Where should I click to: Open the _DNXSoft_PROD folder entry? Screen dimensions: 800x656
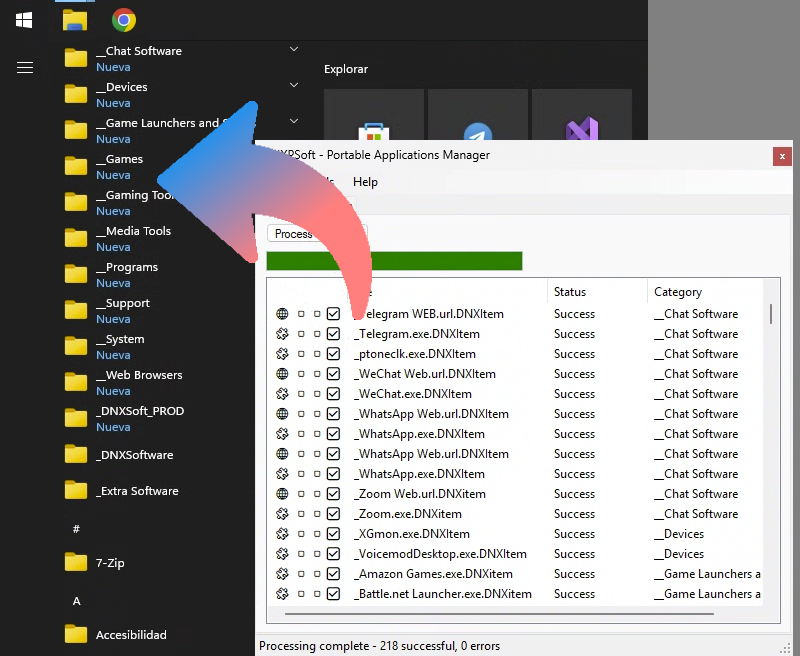click(140, 419)
